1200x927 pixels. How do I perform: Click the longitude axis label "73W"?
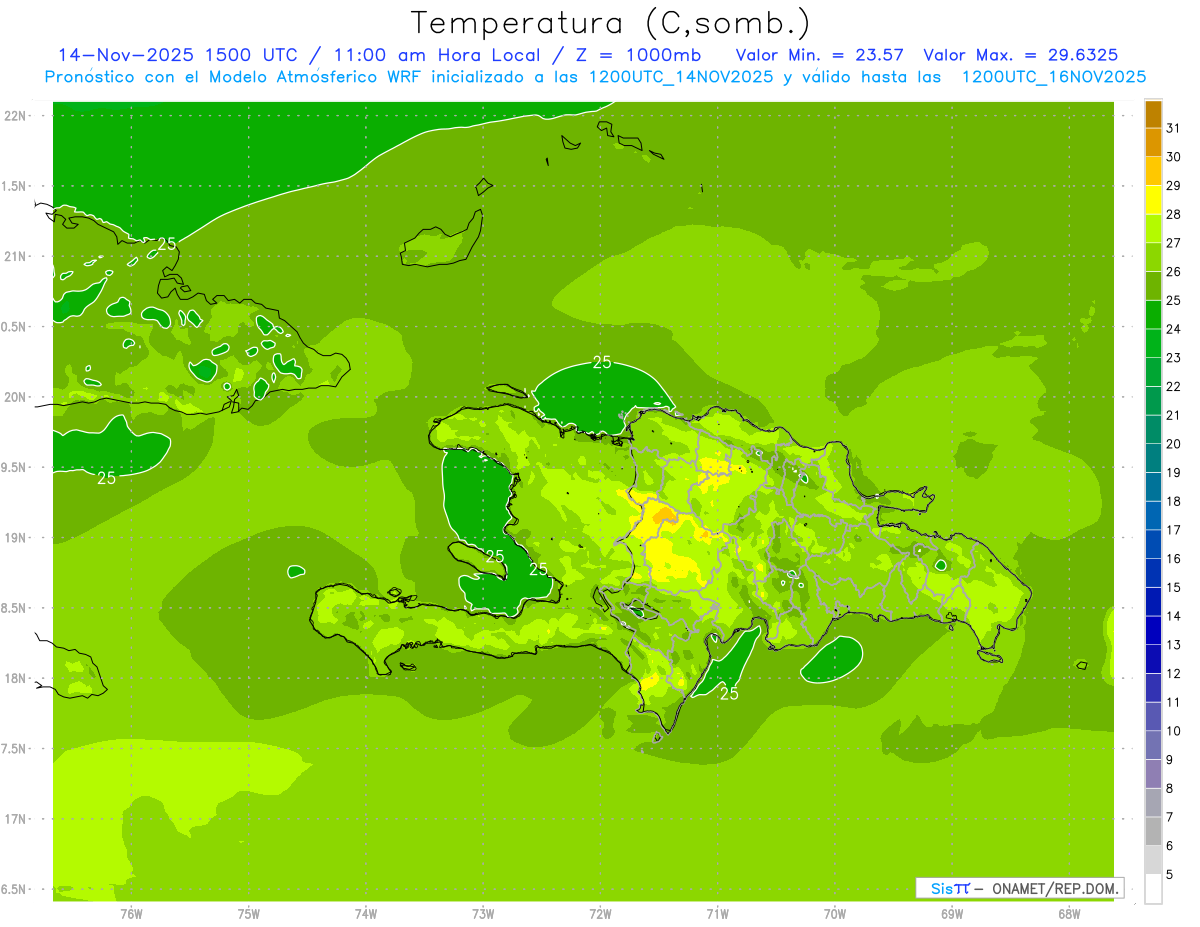tap(483, 913)
